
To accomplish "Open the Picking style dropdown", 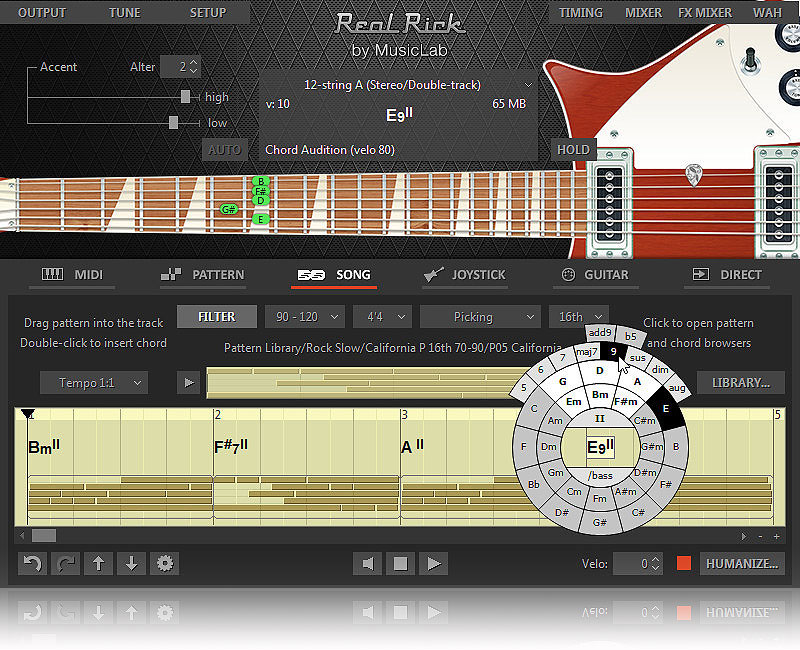I will click(480, 317).
